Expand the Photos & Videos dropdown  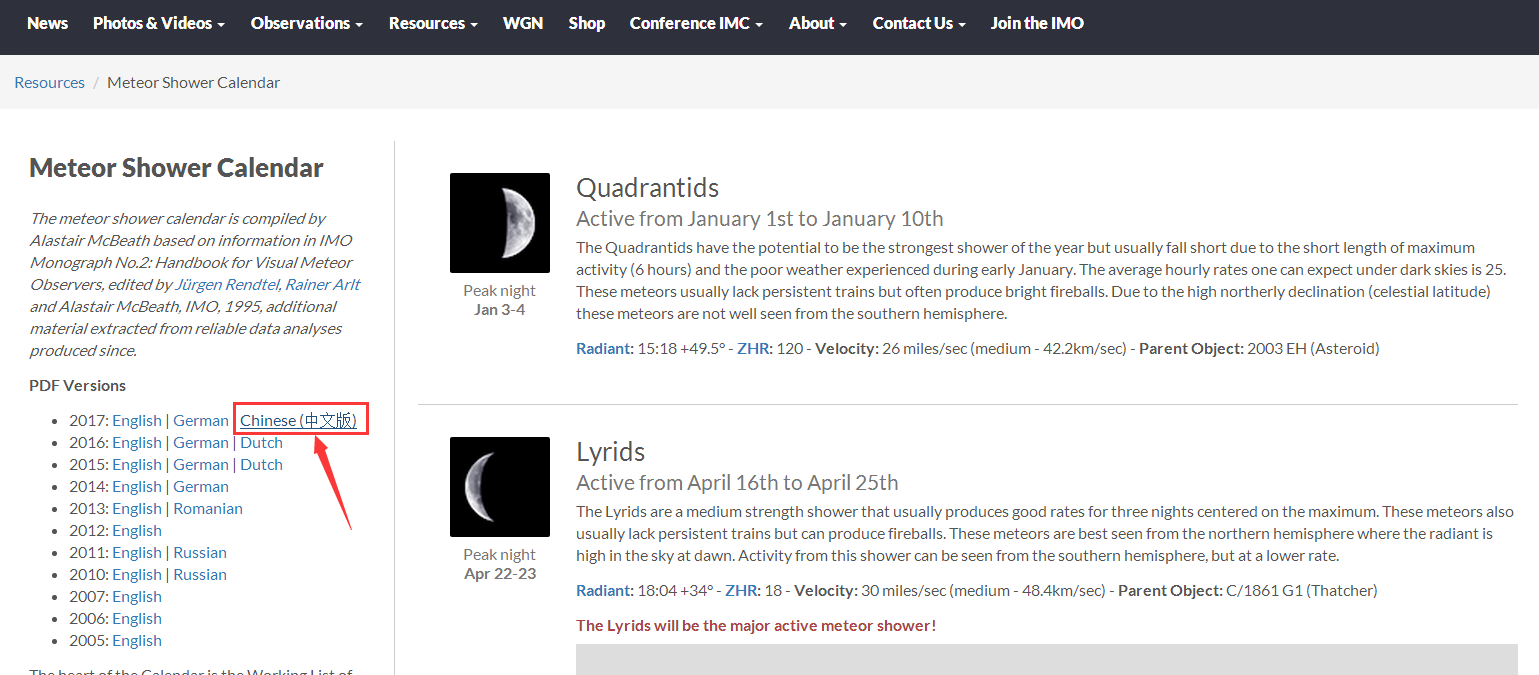point(158,23)
